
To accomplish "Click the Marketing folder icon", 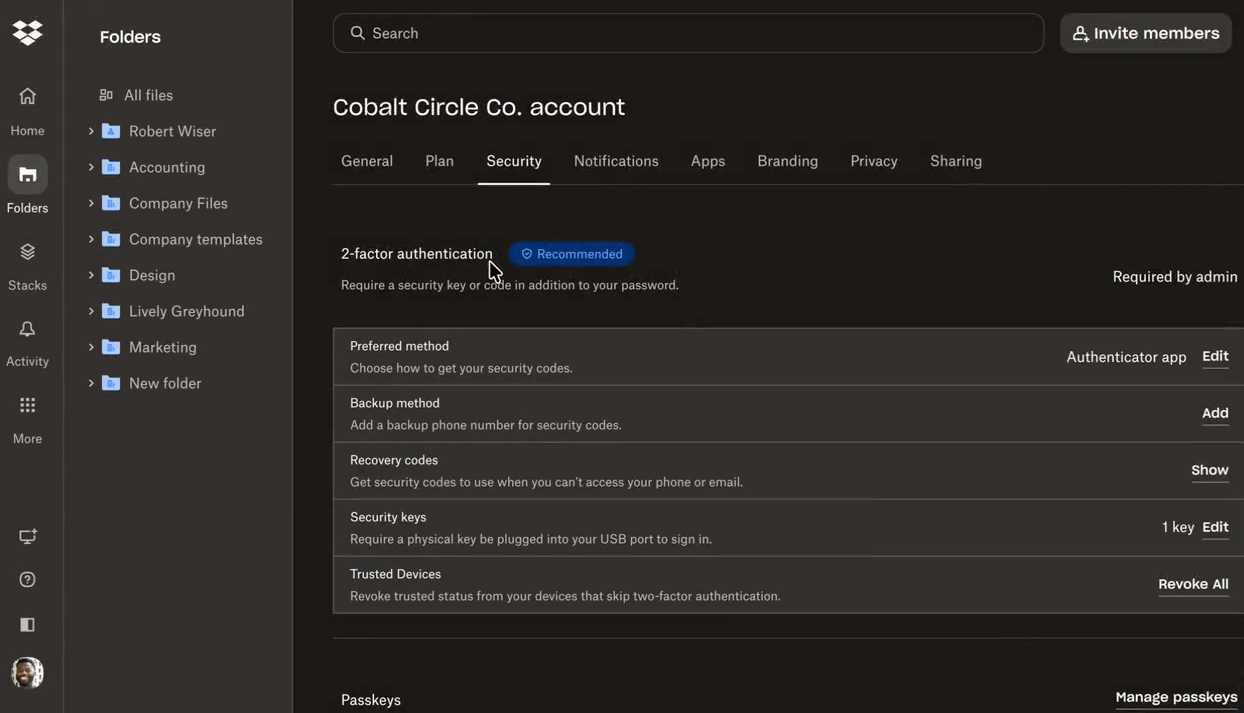I will point(111,347).
